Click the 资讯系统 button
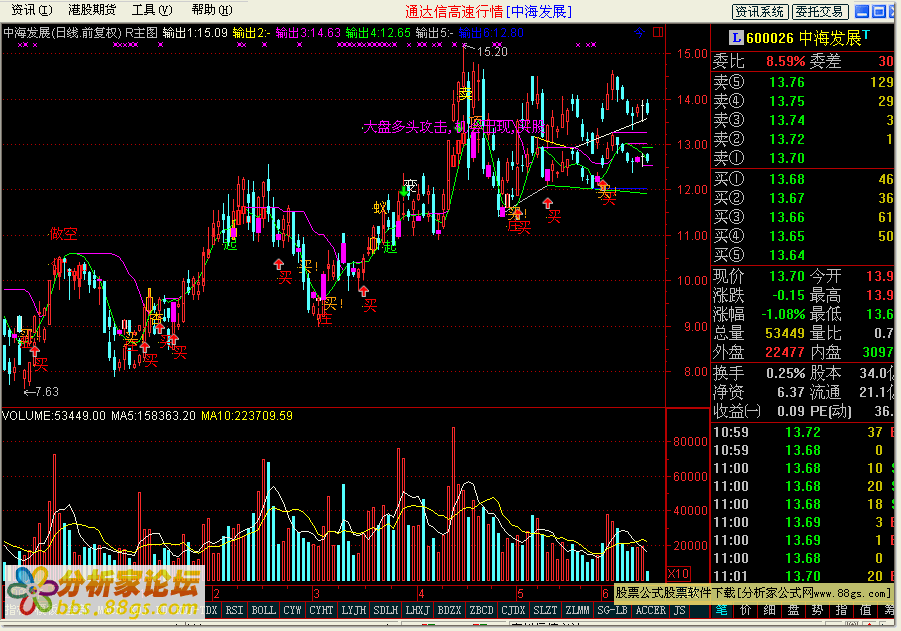This screenshot has width=901, height=631. pos(760,11)
